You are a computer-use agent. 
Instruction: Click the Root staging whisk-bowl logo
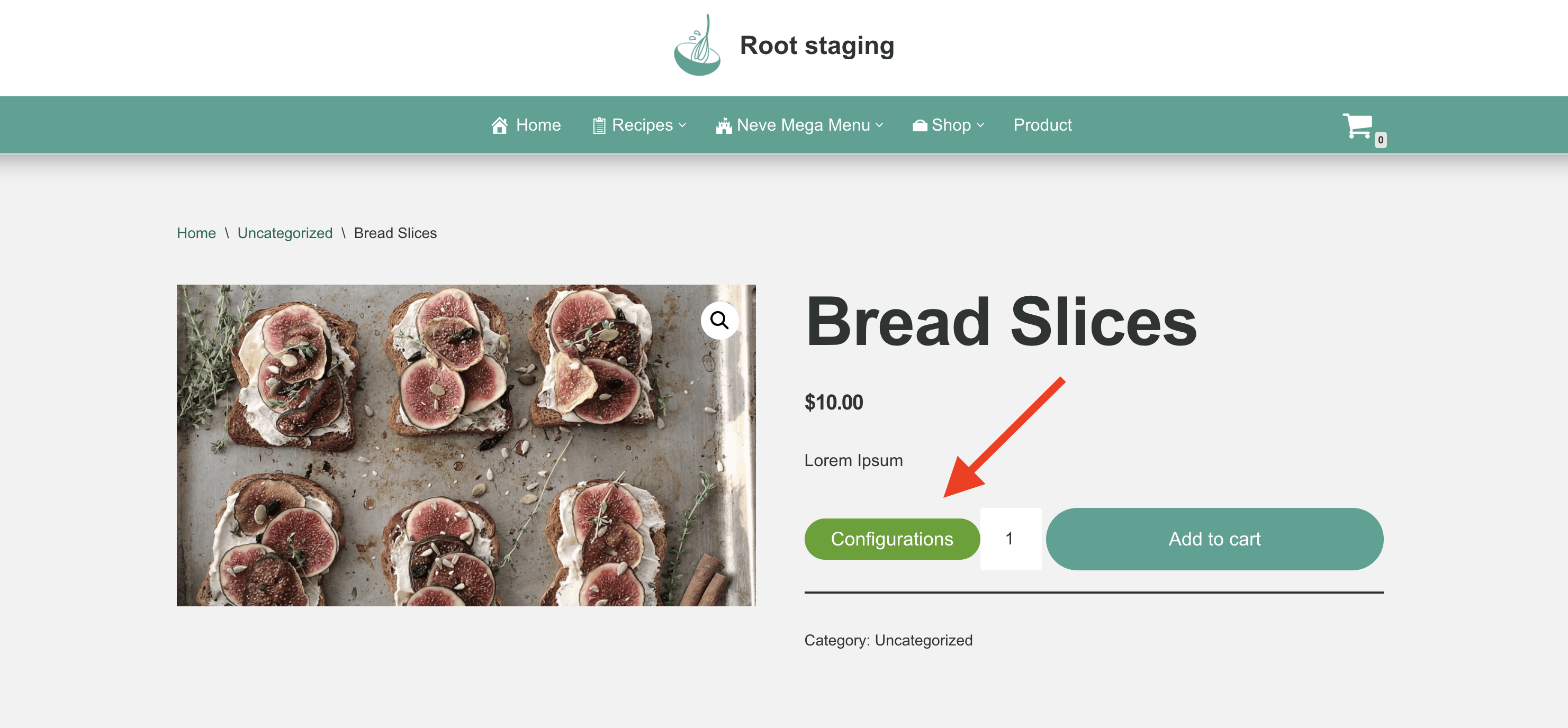click(698, 44)
